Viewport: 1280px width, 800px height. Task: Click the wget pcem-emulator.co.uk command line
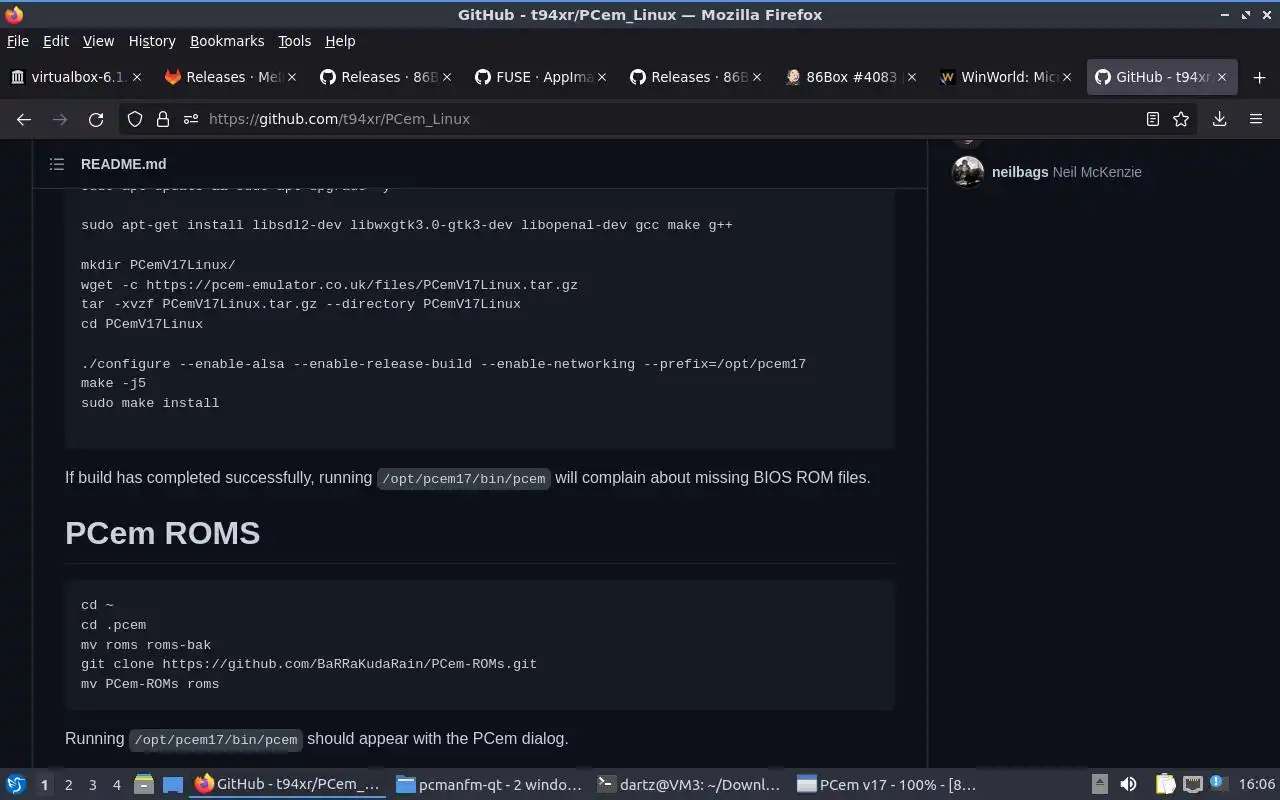(329, 285)
